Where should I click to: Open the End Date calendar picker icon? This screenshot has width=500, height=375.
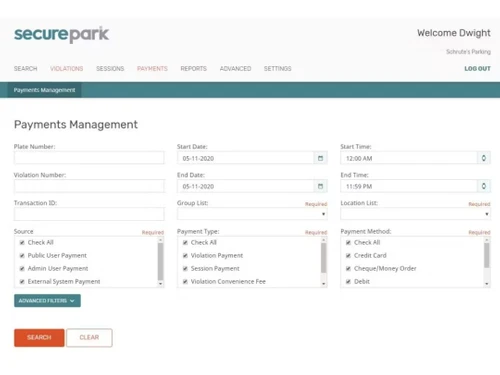click(x=320, y=186)
